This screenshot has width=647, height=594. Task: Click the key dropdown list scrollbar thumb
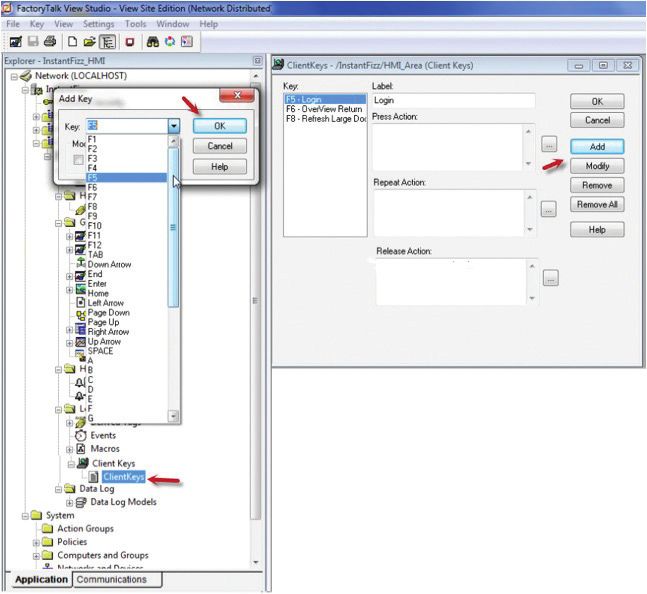tap(173, 227)
